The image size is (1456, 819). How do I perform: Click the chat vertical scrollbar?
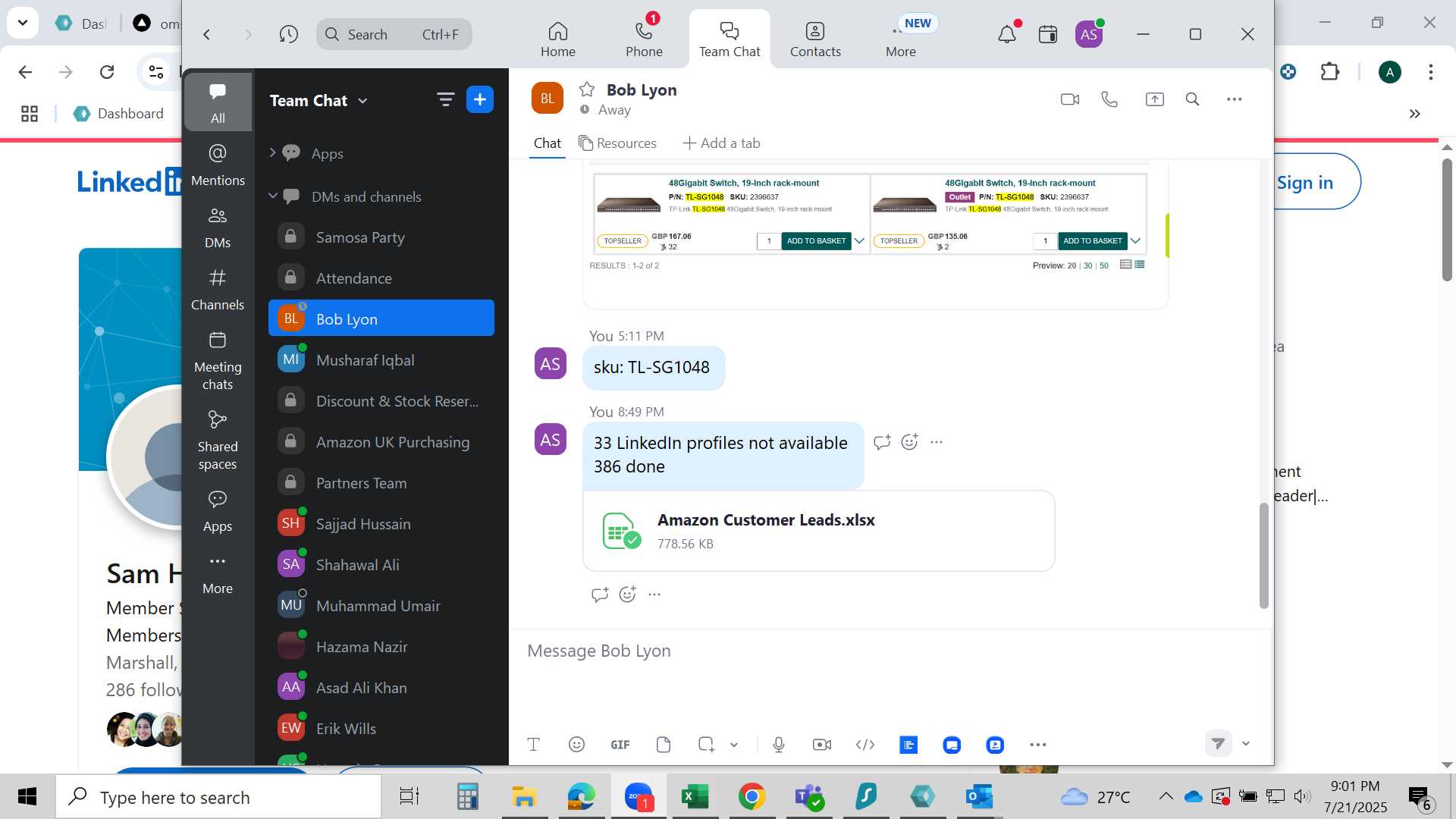coord(1263,556)
